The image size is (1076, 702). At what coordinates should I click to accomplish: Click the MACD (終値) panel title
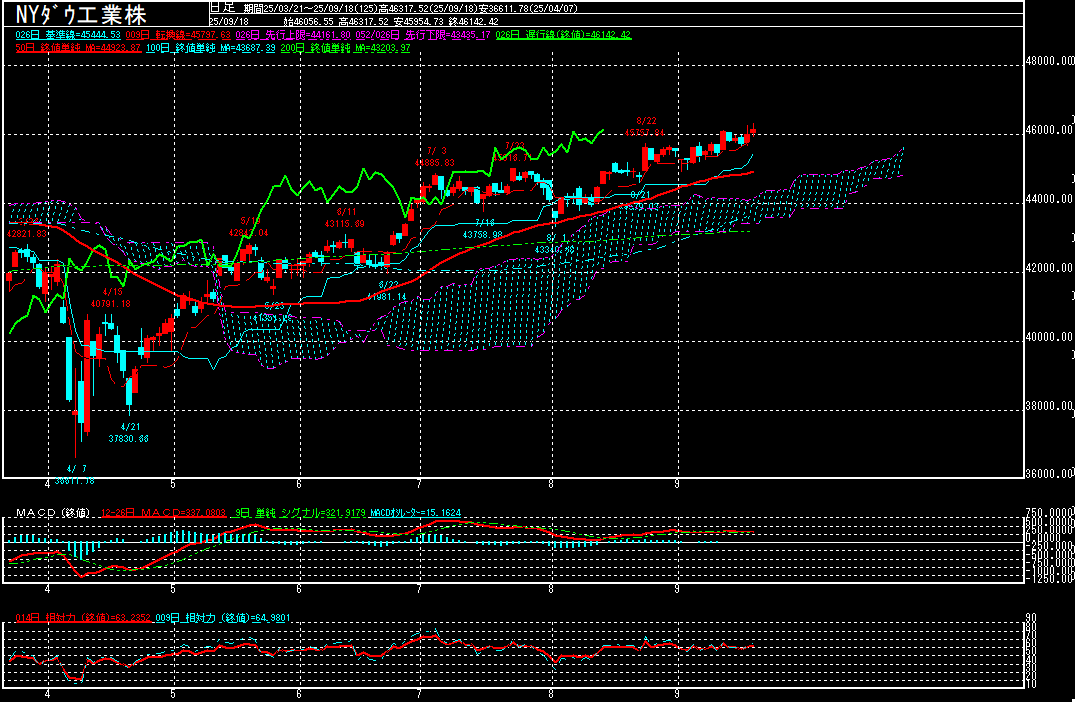tap(48, 513)
